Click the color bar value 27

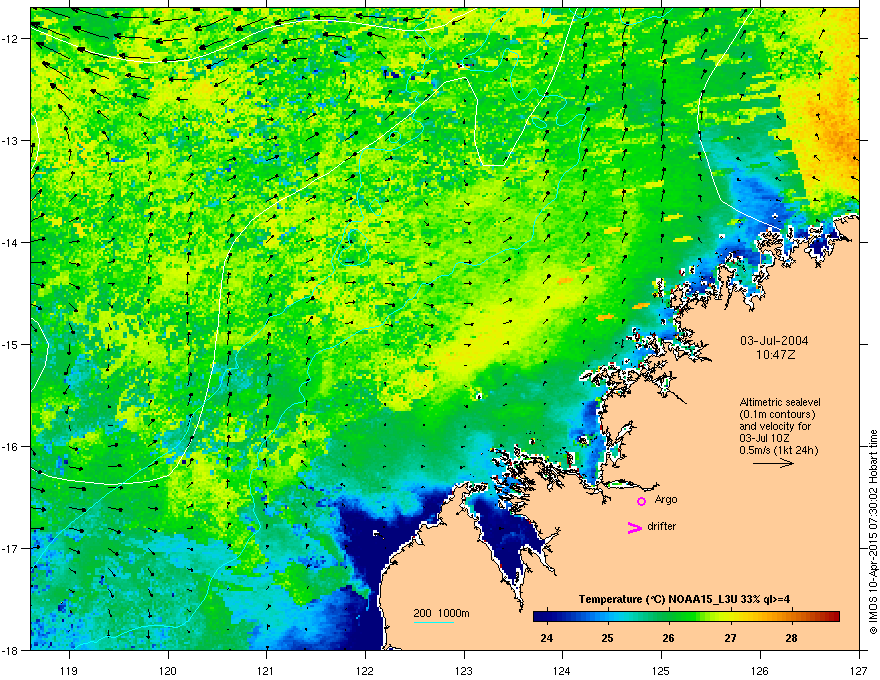click(x=730, y=638)
